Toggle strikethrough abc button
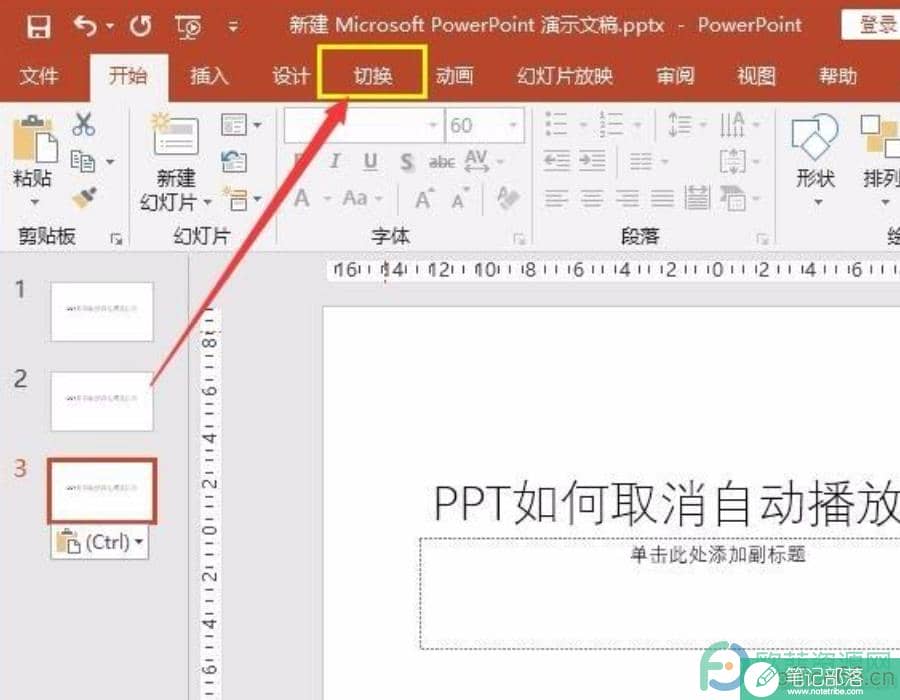The width and height of the screenshot is (900, 700). (441, 162)
